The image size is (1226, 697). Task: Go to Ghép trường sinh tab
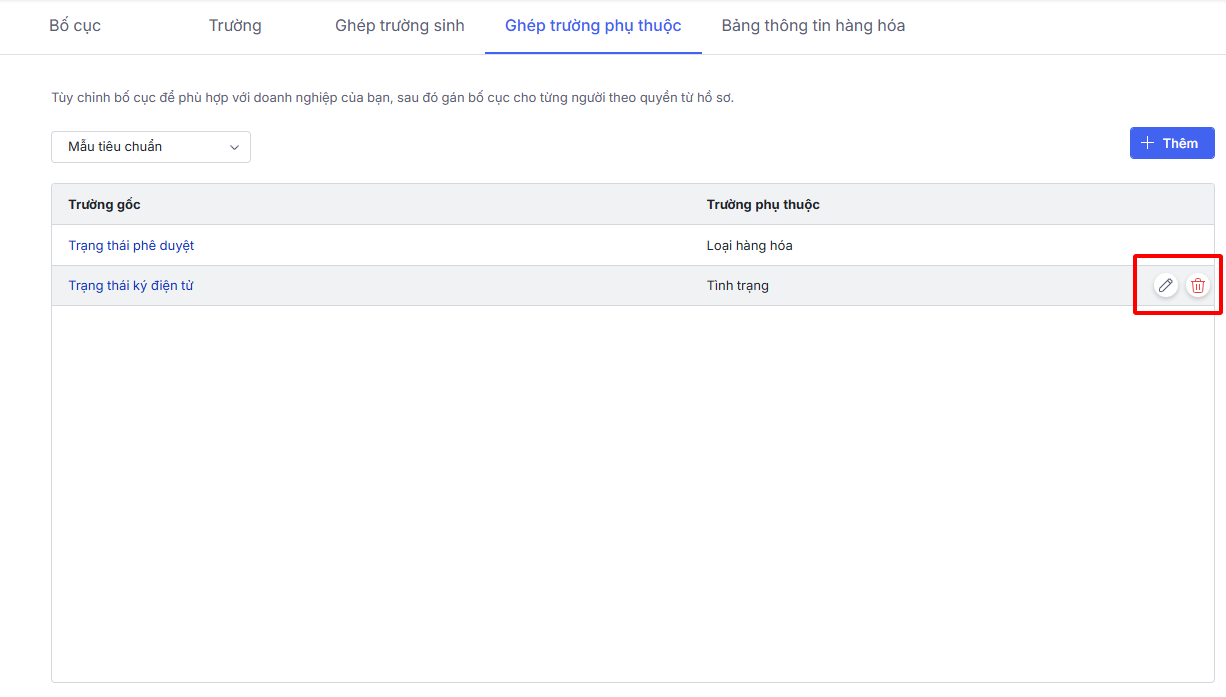click(400, 26)
